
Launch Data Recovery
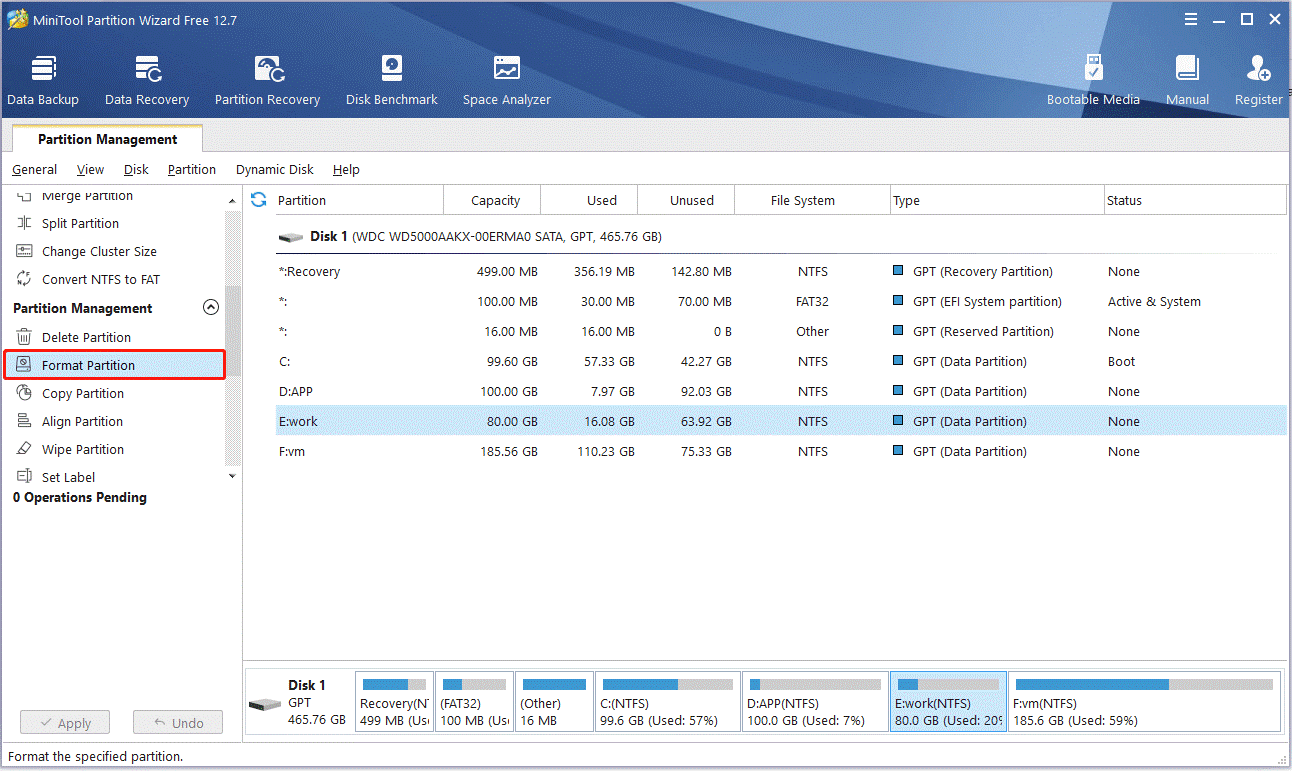click(147, 81)
